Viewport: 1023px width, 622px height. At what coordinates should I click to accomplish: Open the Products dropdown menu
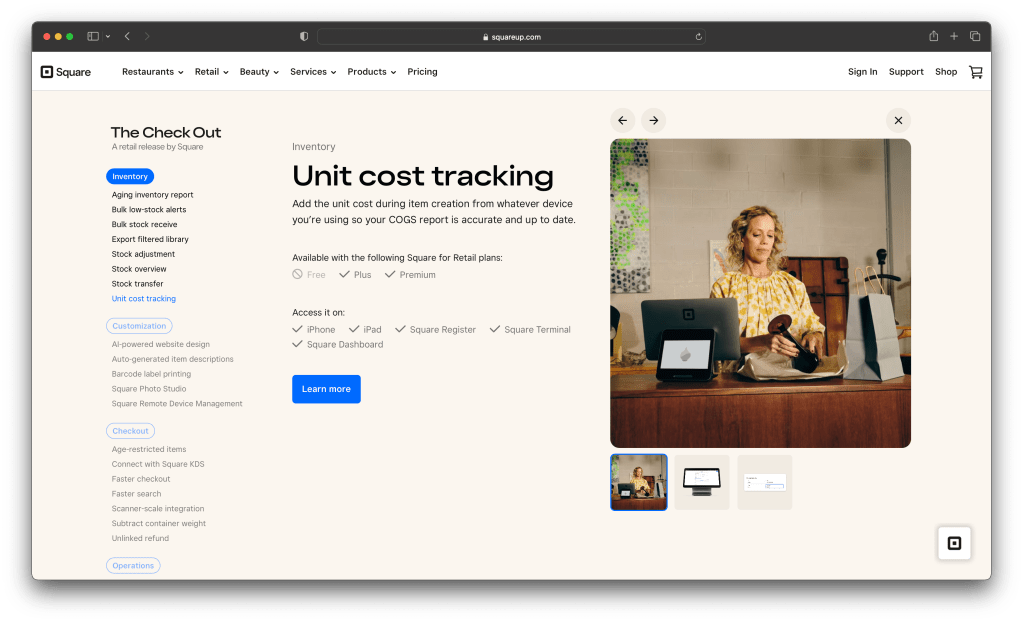371,72
